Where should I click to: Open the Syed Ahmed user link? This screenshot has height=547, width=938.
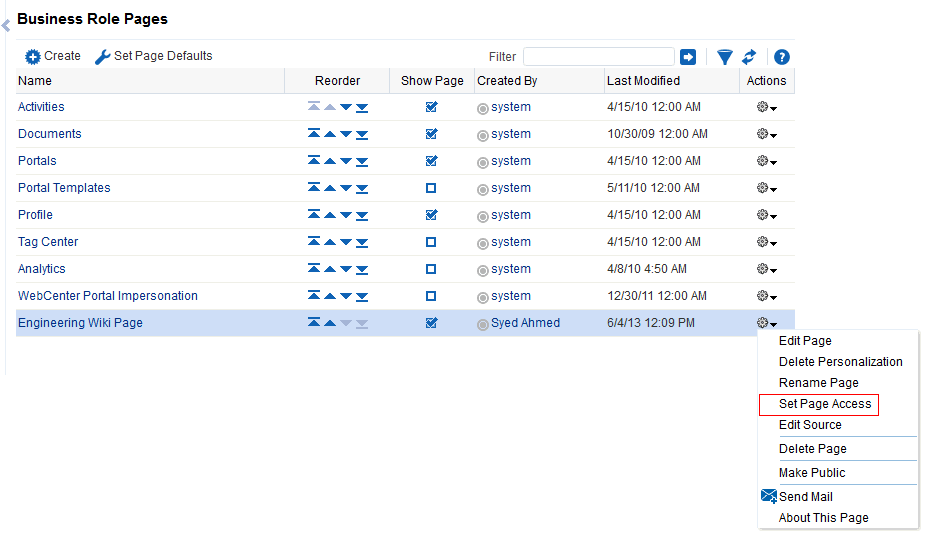tap(525, 323)
